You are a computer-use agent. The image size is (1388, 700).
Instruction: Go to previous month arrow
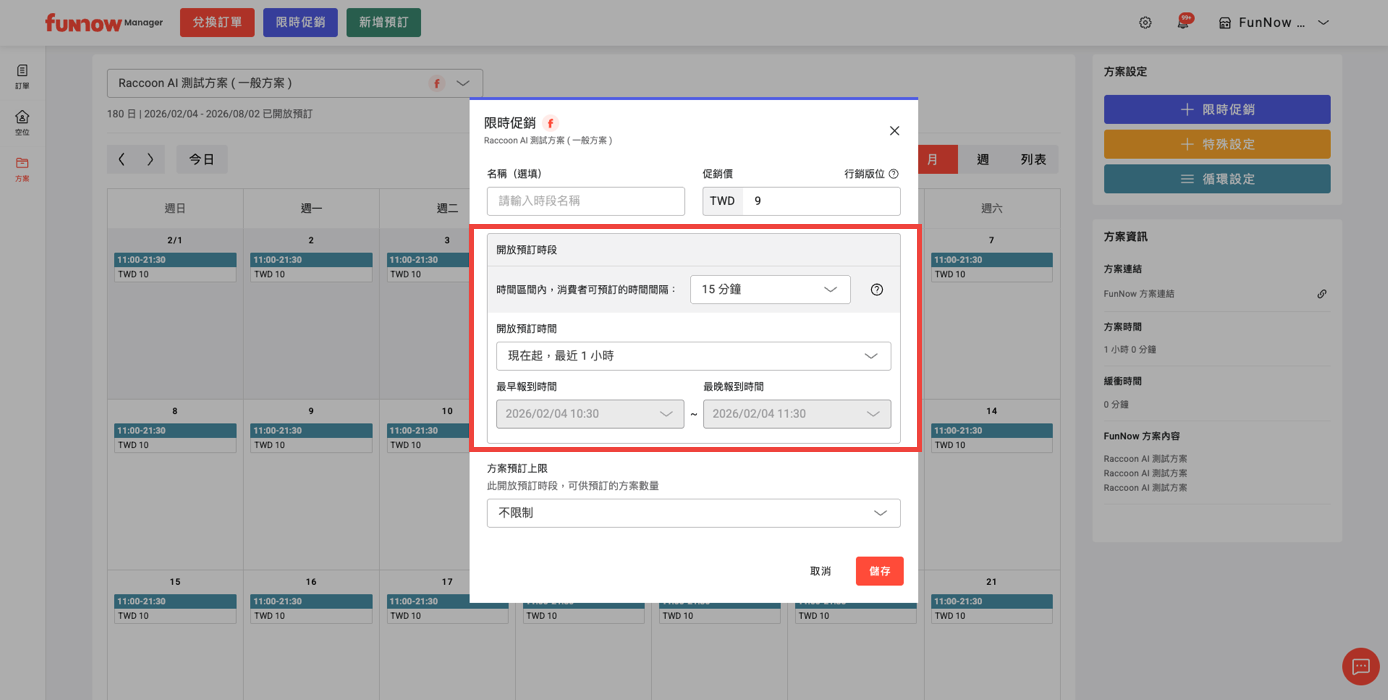(x=122, y=159)
